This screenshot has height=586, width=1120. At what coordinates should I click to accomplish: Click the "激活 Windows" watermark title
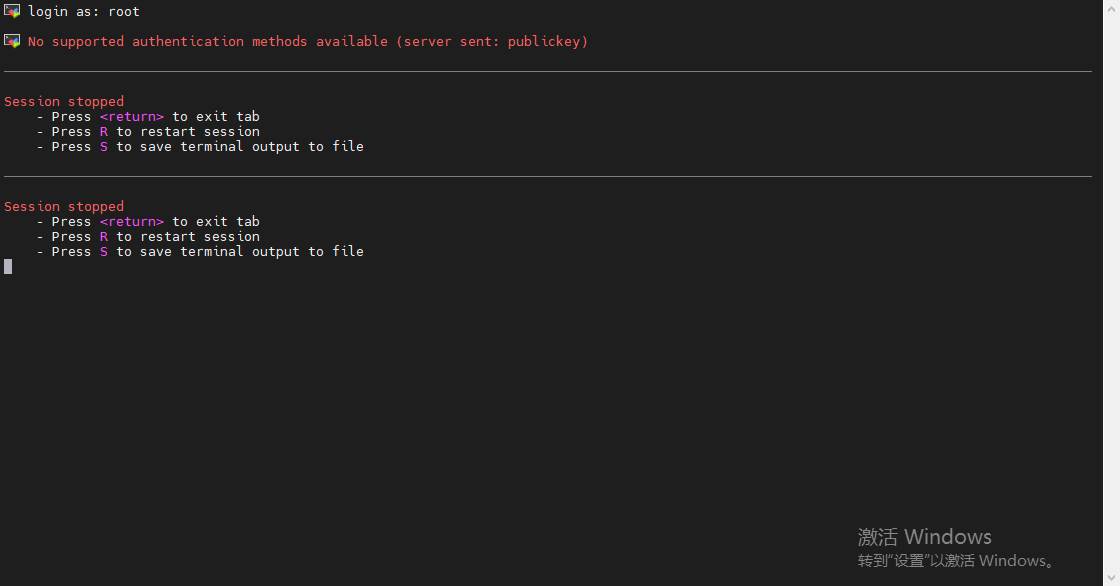[x=924, y=537]
